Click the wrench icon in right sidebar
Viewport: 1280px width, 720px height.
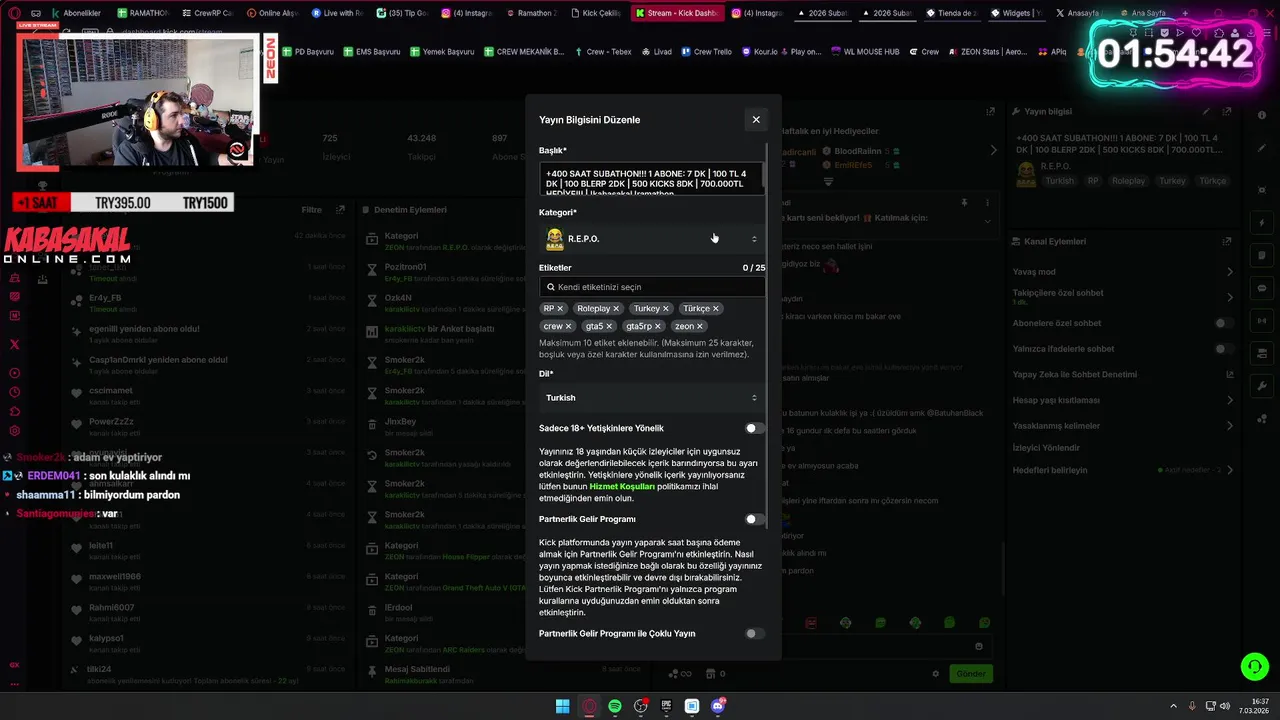tap(1261, 387)
